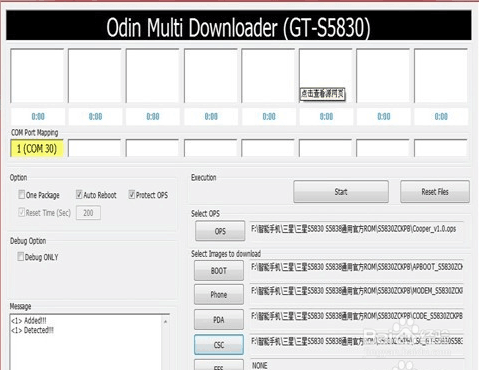Click the '<1> Added!!!' message line
Image resolution: width=480 pixels, height=370 pixels.
[x=29, y=321]
